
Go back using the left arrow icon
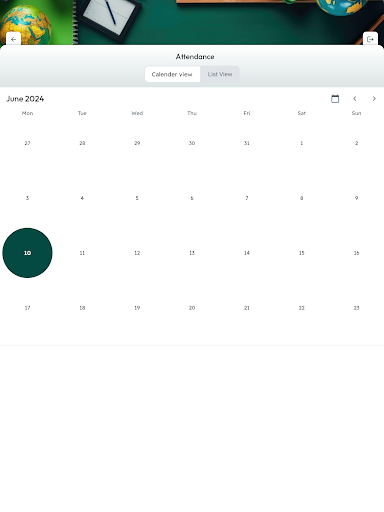13,39
